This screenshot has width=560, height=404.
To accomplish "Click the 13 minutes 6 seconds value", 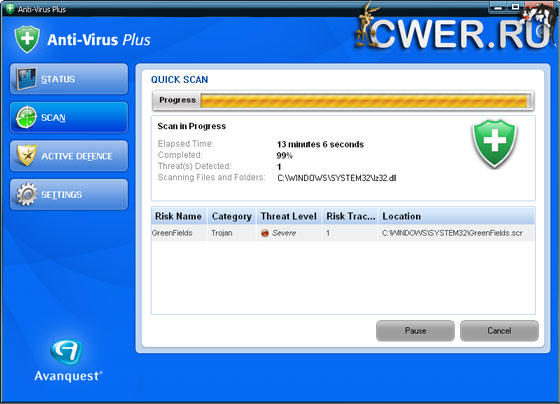I will pos(320,144).
